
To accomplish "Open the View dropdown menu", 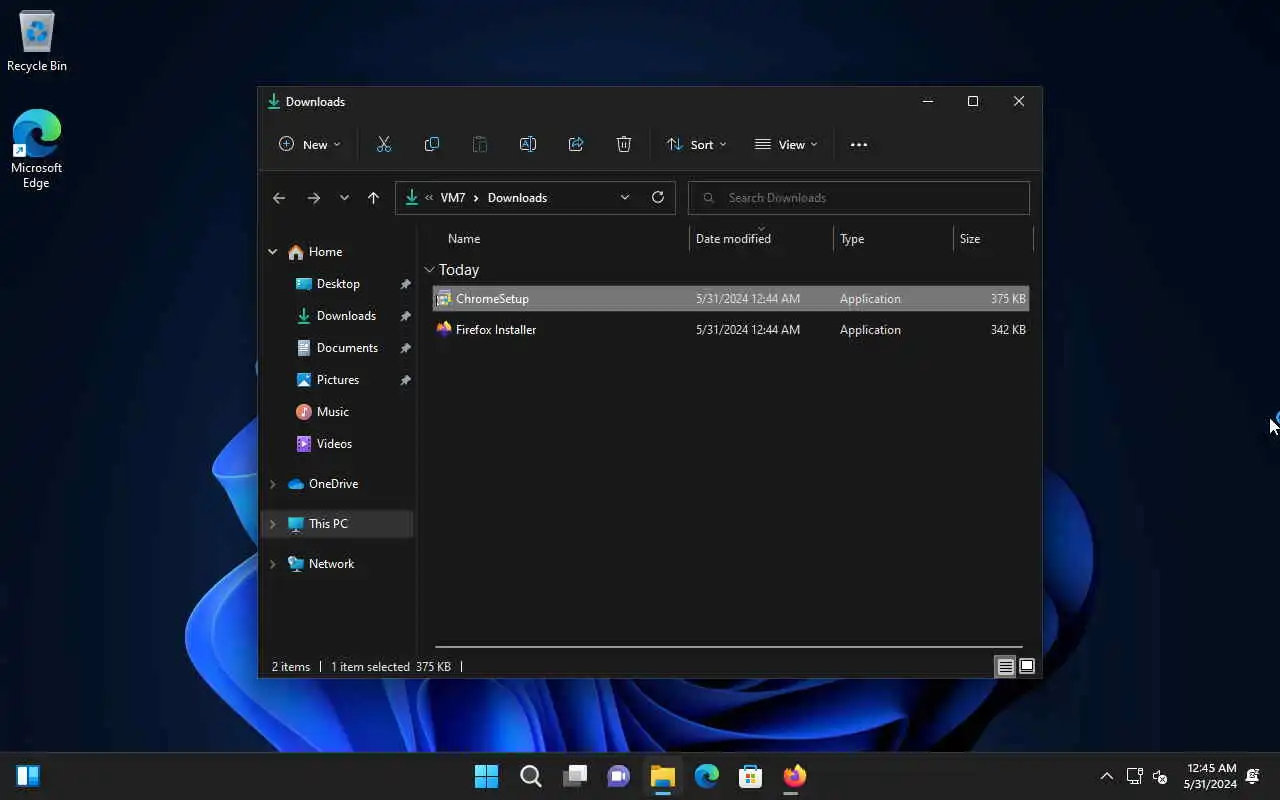I will tap(786, 144).
